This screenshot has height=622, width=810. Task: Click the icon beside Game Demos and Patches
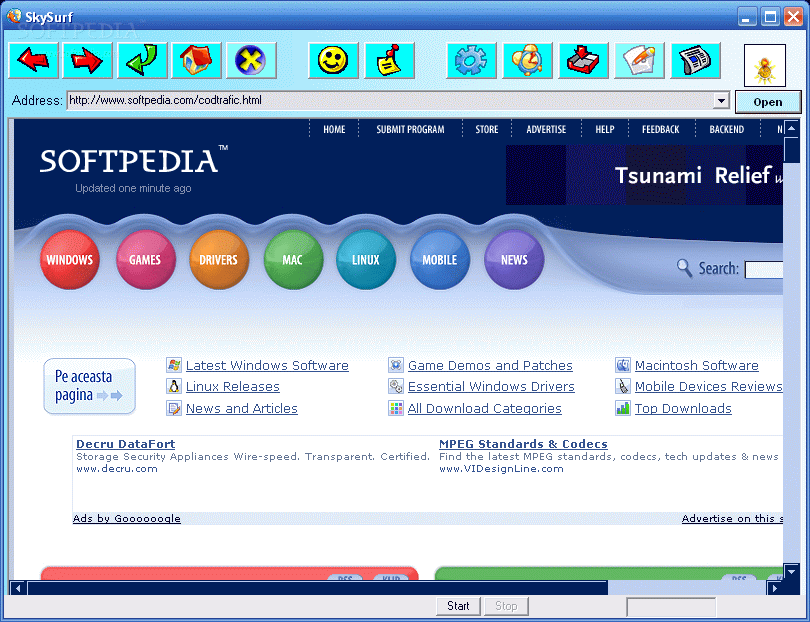pyautogui.click(x=396, y=365)
